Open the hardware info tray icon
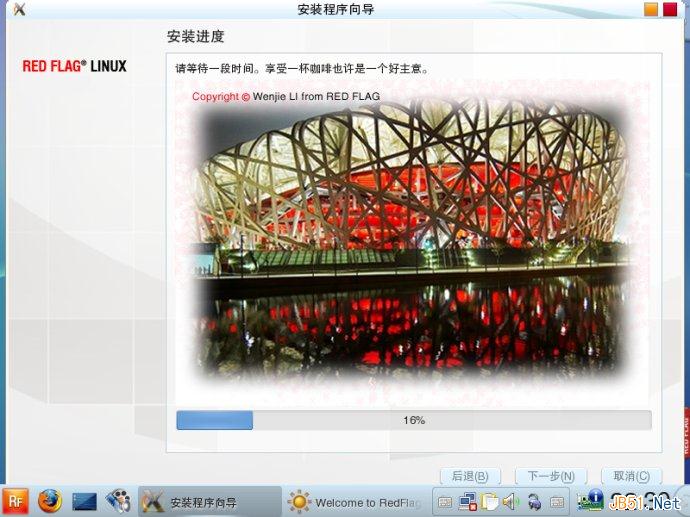 click(590, 501)
